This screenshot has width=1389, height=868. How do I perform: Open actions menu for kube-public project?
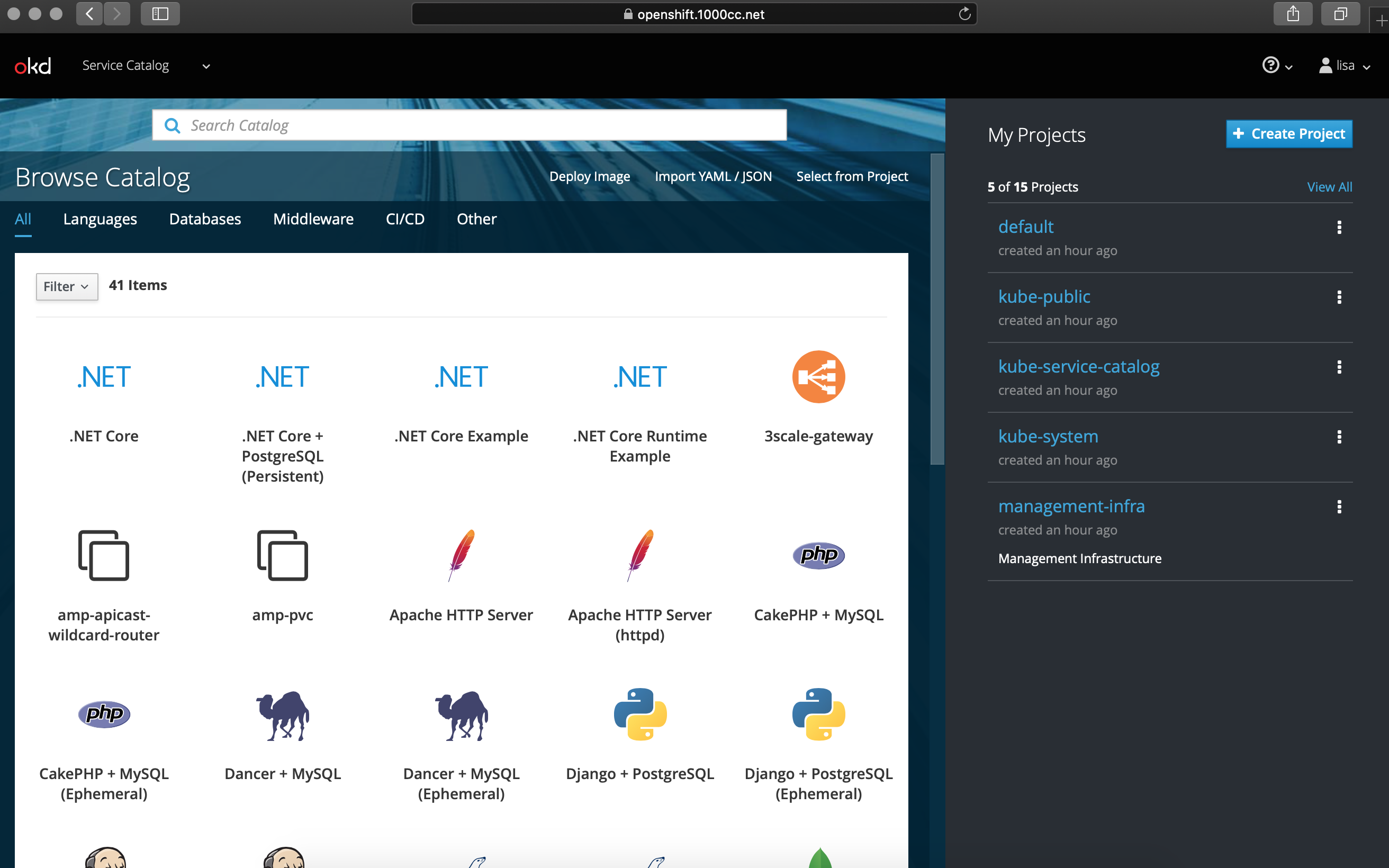pyautogui.click(x=1339, y=297)
